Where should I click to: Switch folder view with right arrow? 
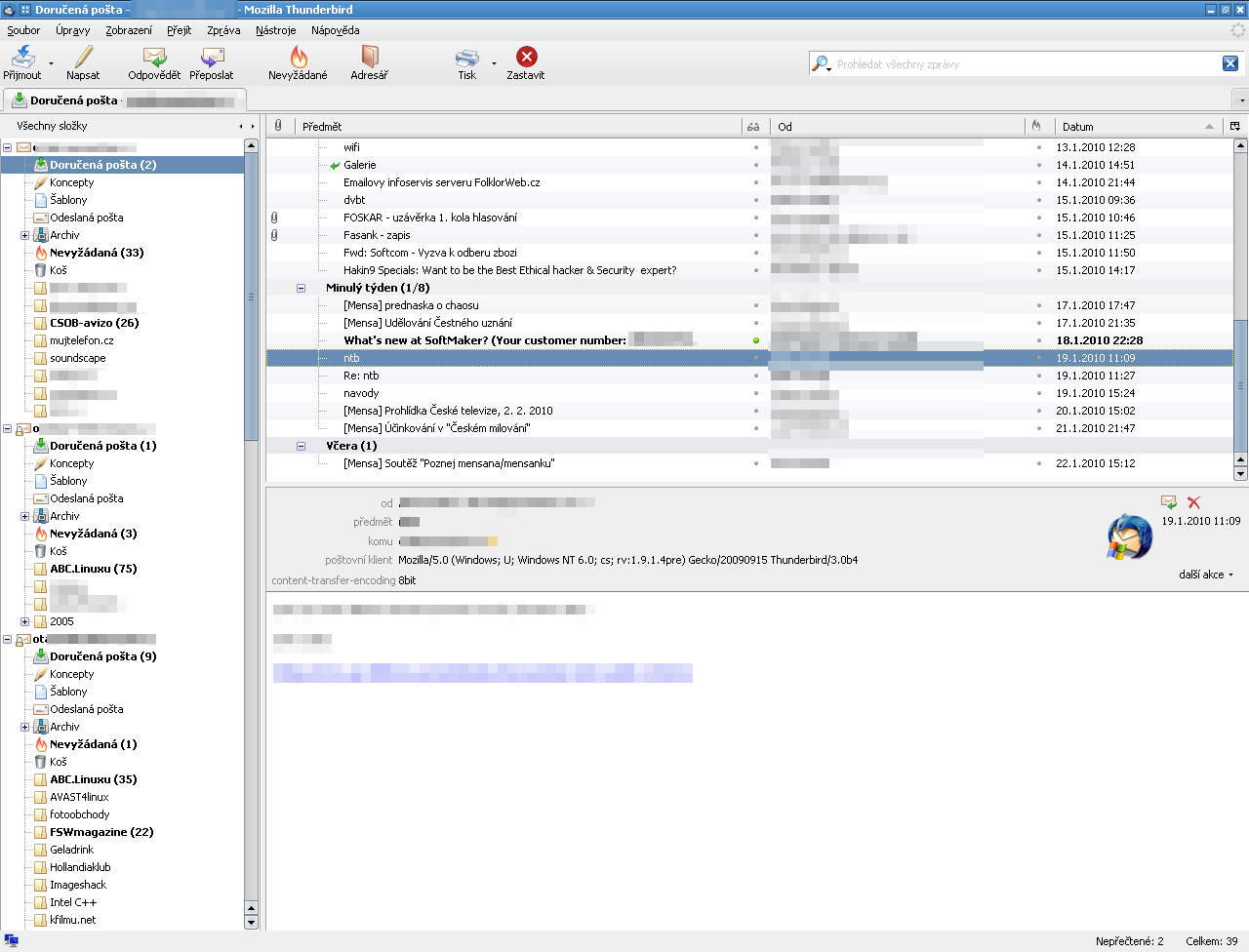[x=253, y=126]
